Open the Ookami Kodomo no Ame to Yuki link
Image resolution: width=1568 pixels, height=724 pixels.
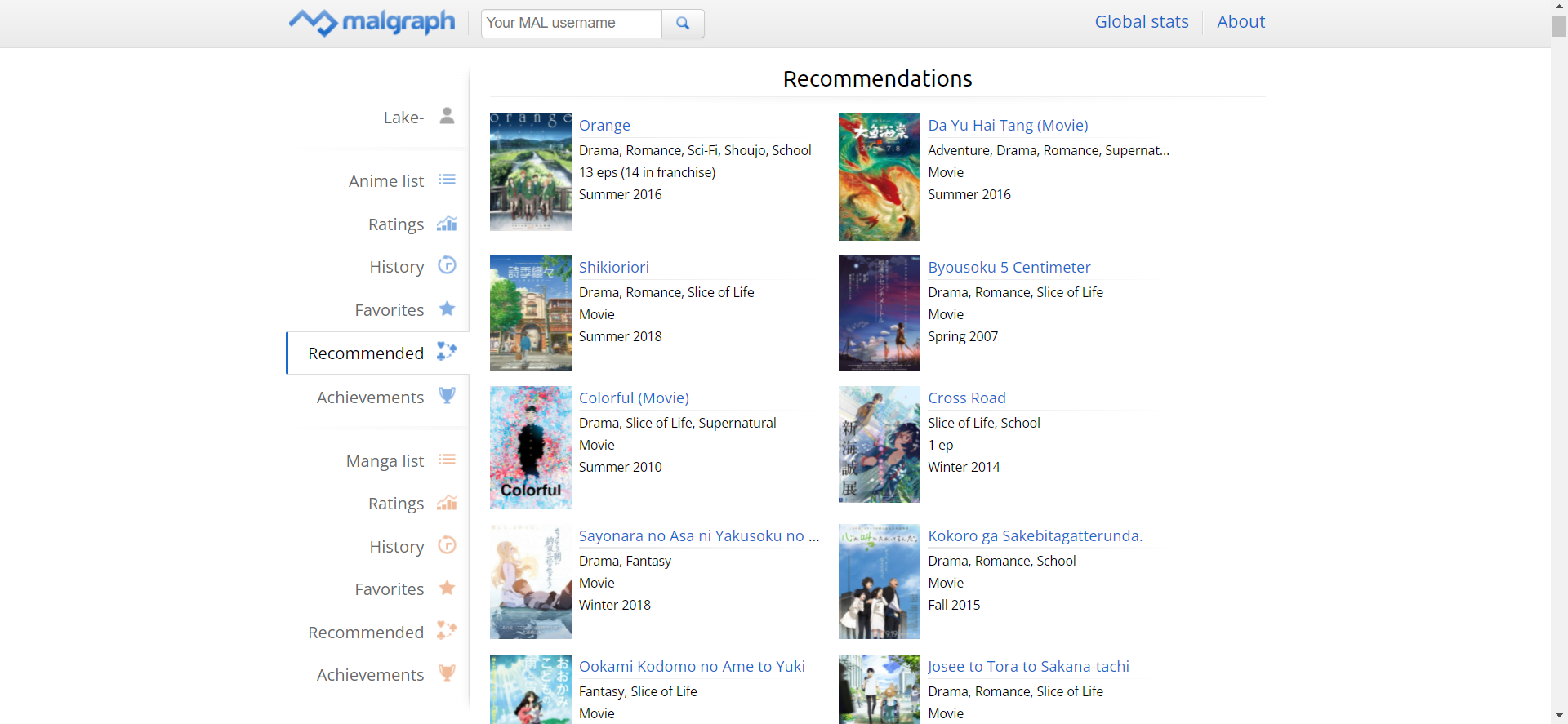tap(692, 667)
